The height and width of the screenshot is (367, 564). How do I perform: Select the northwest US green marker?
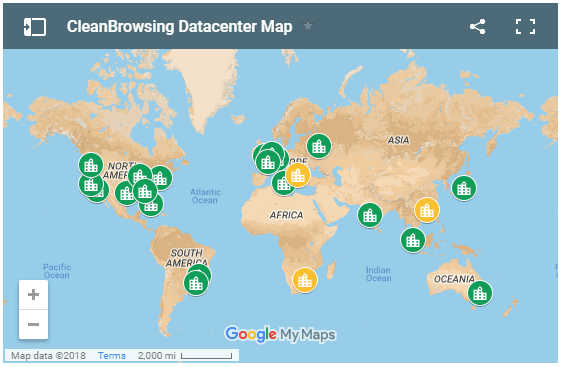click(x=91, y=165)
